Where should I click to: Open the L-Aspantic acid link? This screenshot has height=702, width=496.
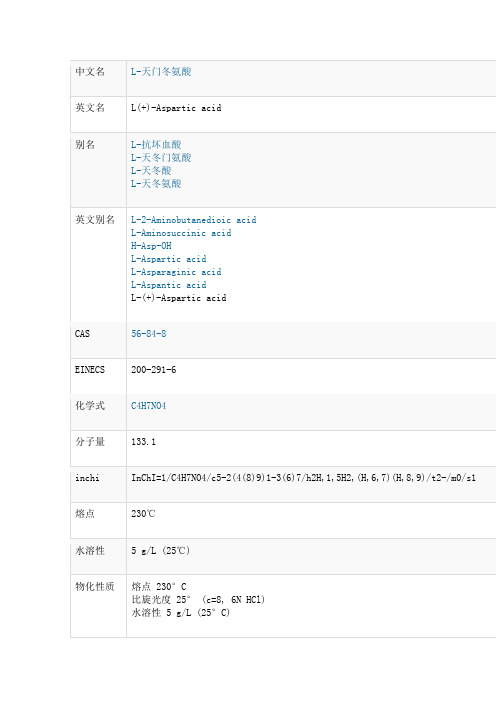pos(168,285)
